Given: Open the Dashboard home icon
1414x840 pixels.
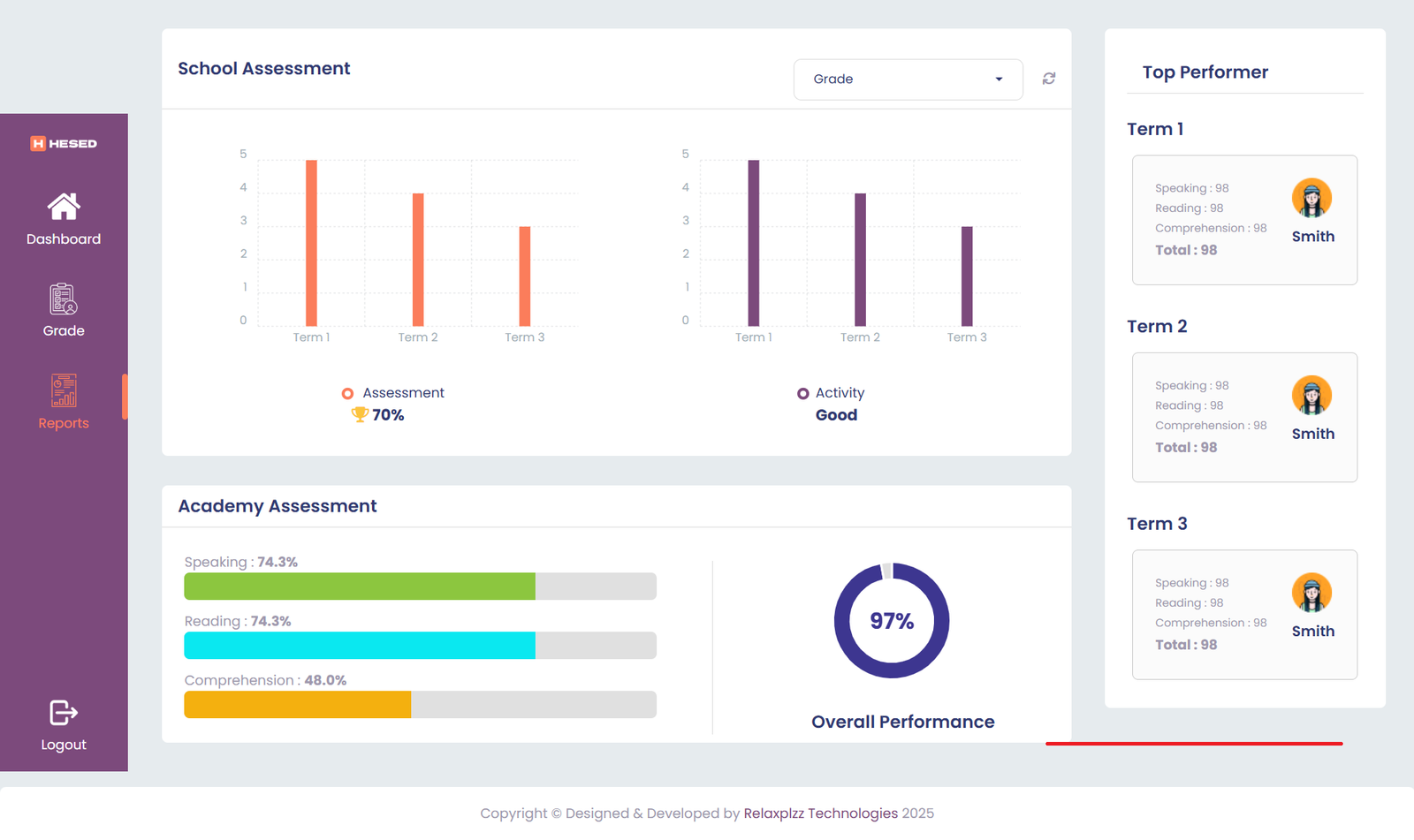Looking at the screenshot, I should [64, 207].
